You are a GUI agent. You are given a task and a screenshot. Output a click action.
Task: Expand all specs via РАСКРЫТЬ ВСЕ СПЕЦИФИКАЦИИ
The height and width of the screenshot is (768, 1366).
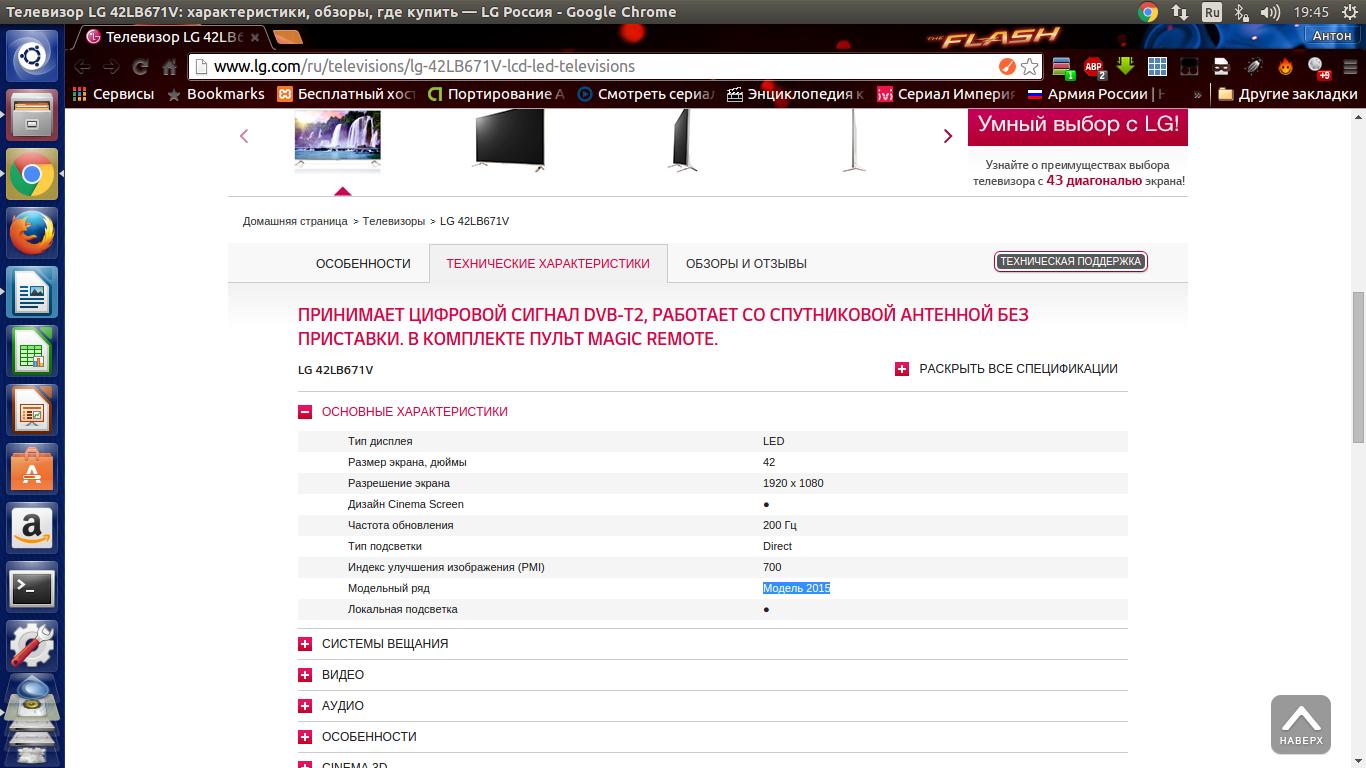(1006, 369)
